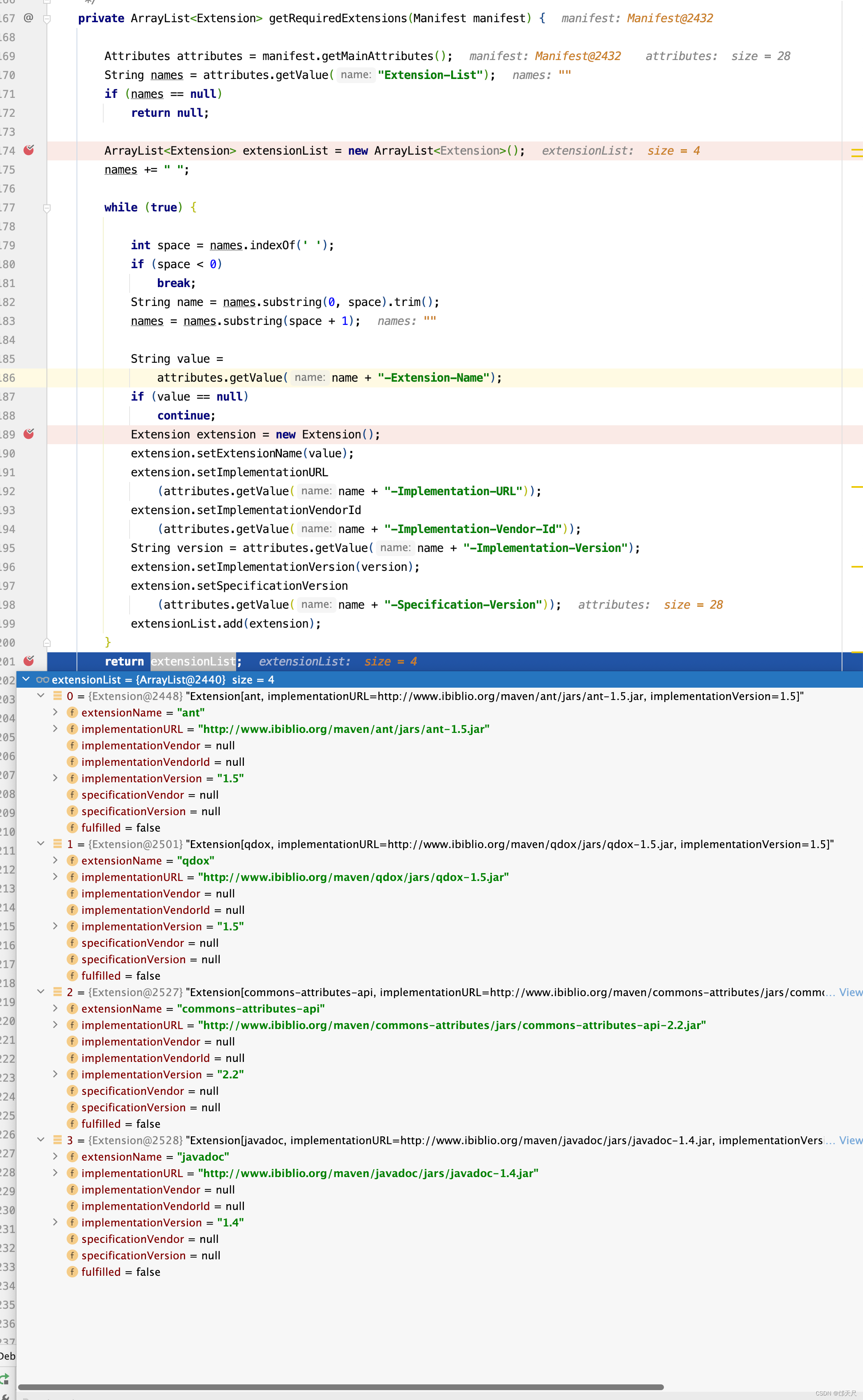Collapse element 0 Extension@2448 node
The width and height of the screenshot is (863, 1400).
click(41, 696)
